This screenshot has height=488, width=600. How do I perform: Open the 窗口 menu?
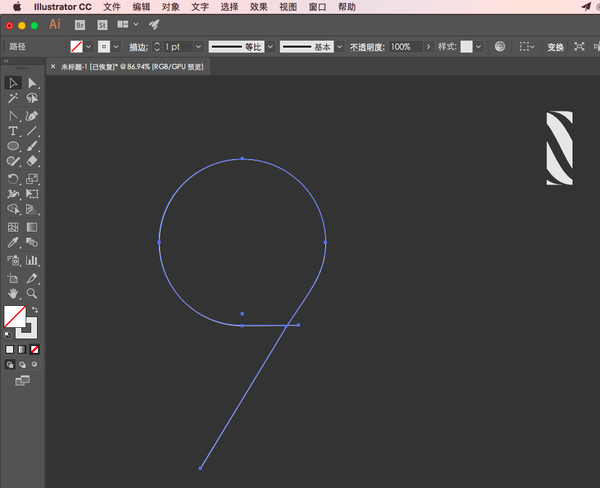[x=317, y=6]
